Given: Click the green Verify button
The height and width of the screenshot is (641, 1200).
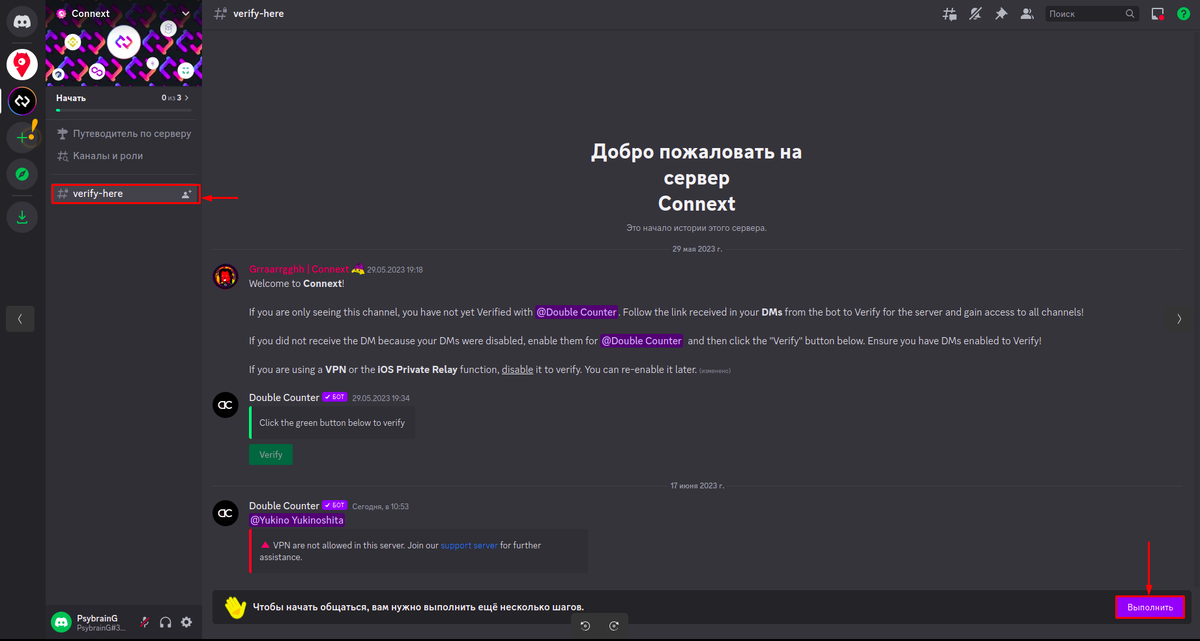Looking at the screenshot, I should click(x=271, y=454).
